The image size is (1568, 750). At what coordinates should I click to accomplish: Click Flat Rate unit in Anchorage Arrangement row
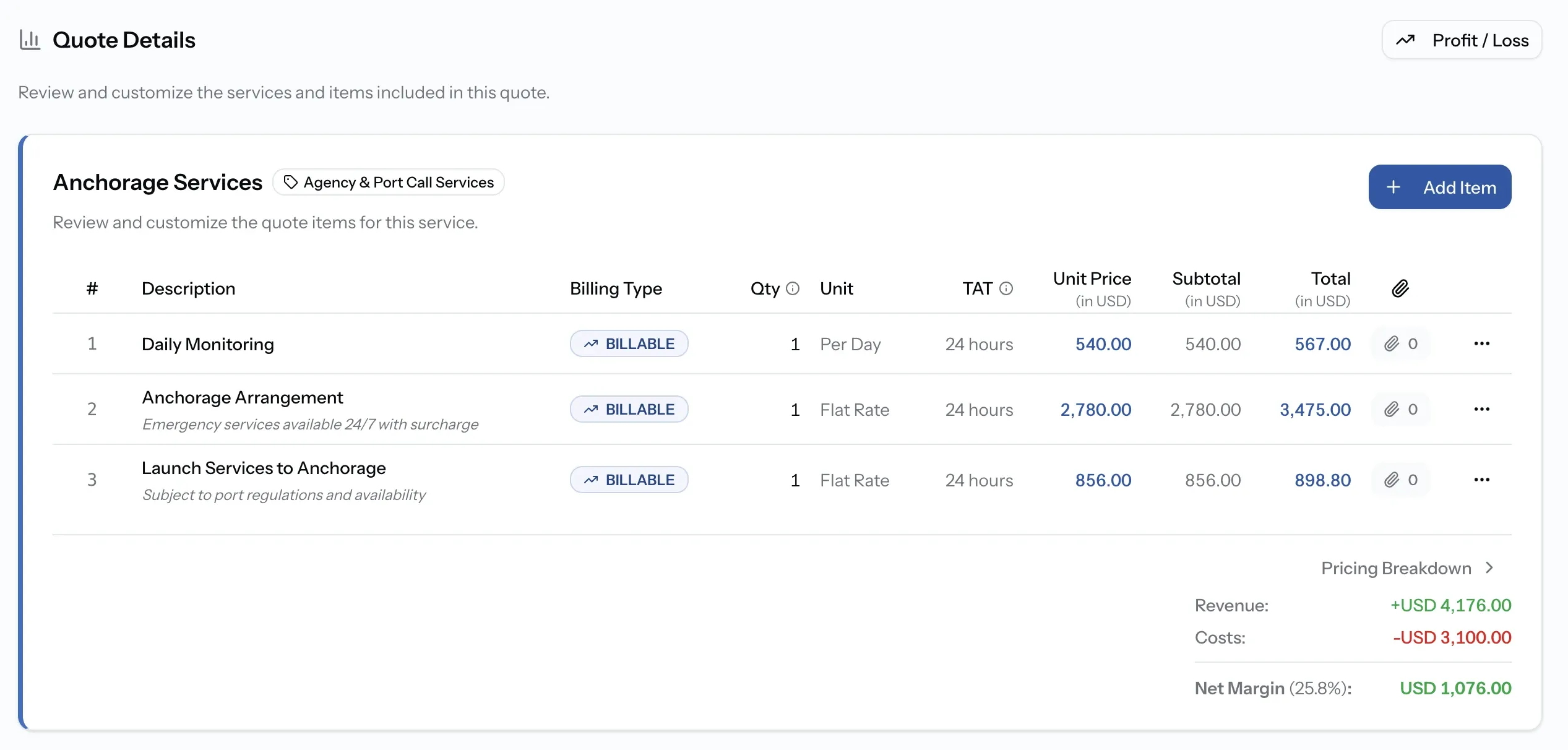[855, 410]
